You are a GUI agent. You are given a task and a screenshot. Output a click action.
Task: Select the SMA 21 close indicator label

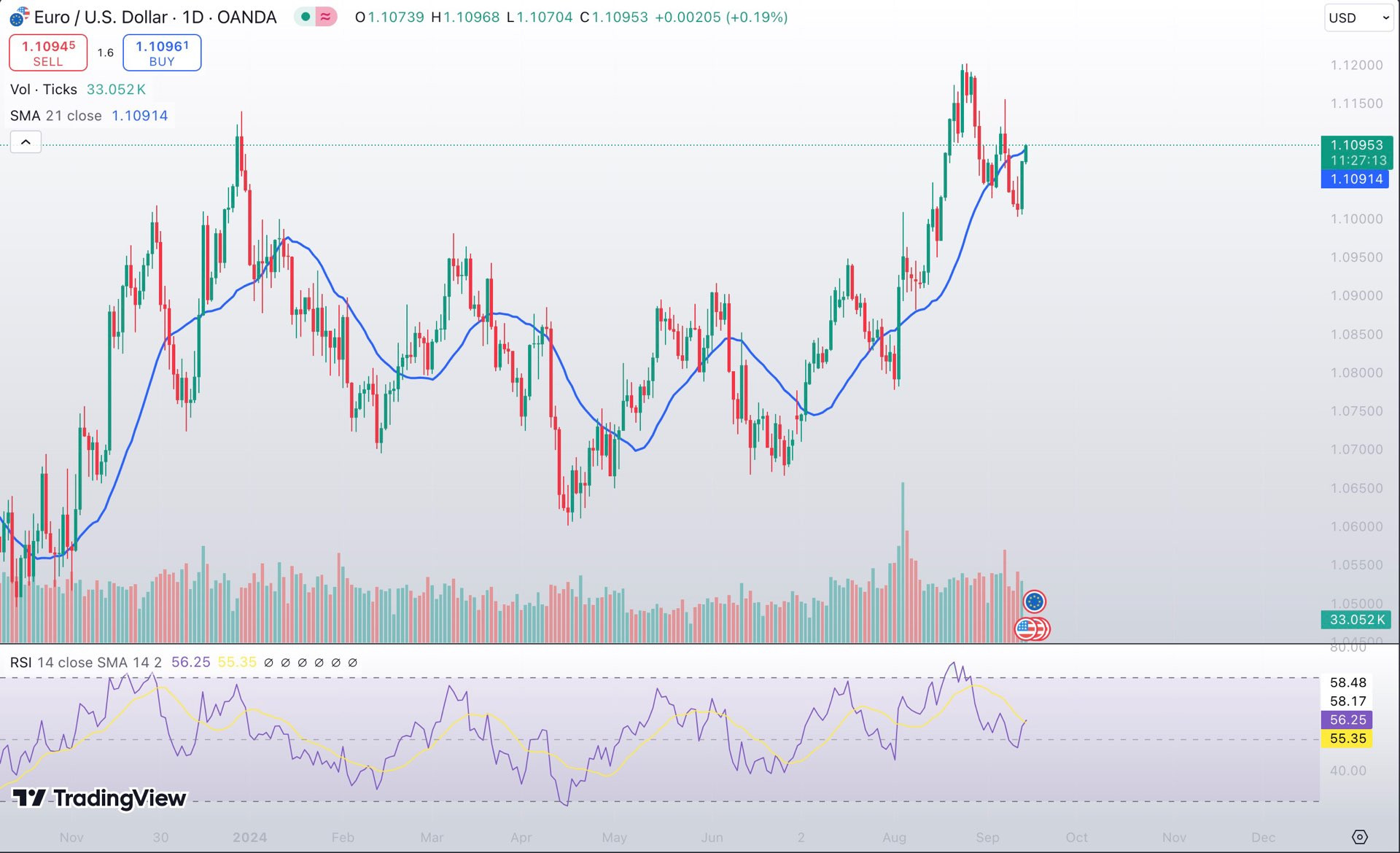click(x=56, y=115)
